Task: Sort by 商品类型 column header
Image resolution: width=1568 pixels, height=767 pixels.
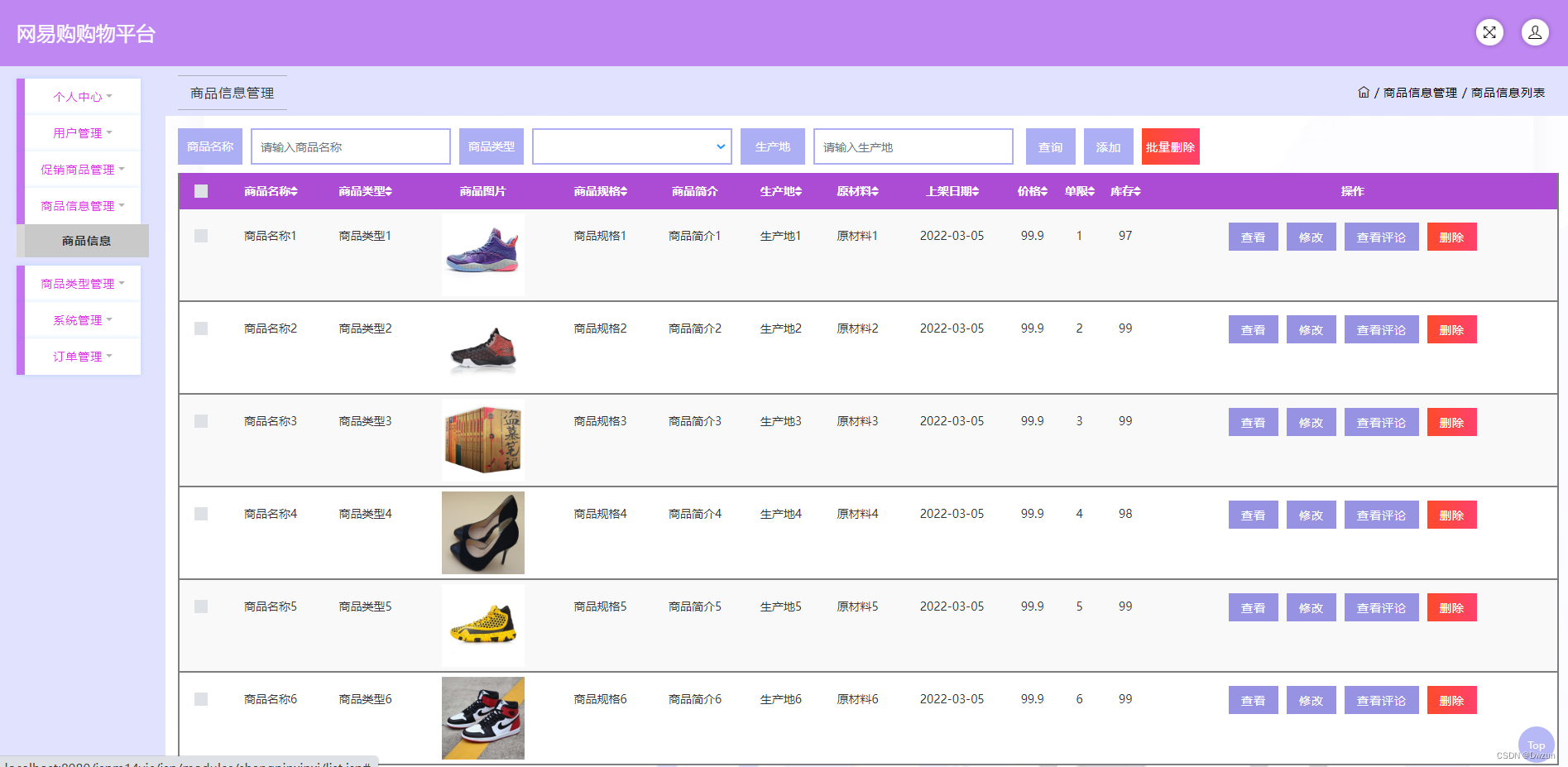Action: [365, 191]
